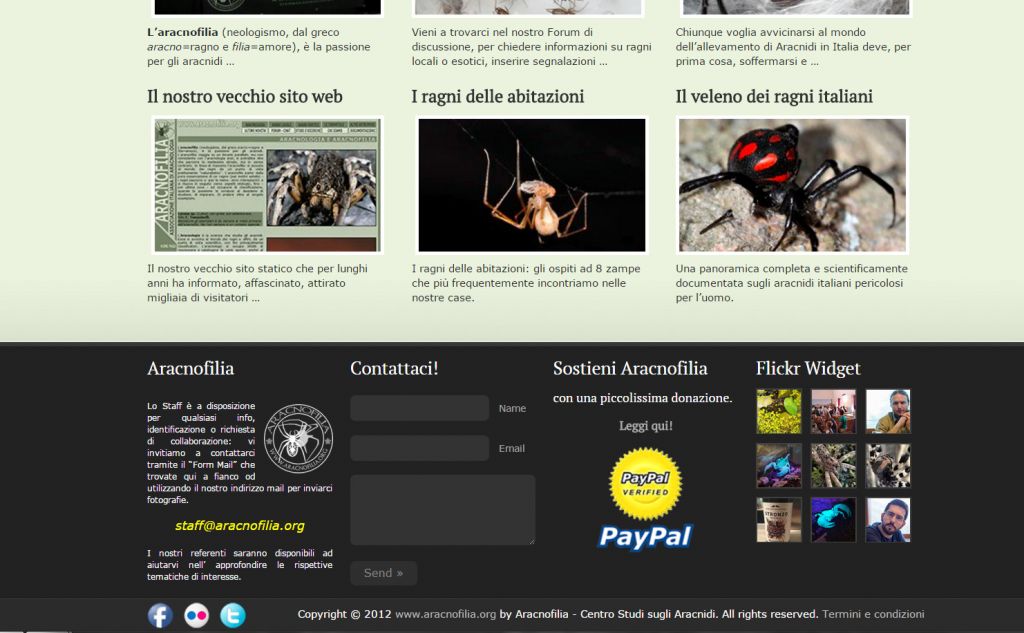Click the PayPal text logo
This screenshot has height=633, width=1024.
[x=645, y=537]
